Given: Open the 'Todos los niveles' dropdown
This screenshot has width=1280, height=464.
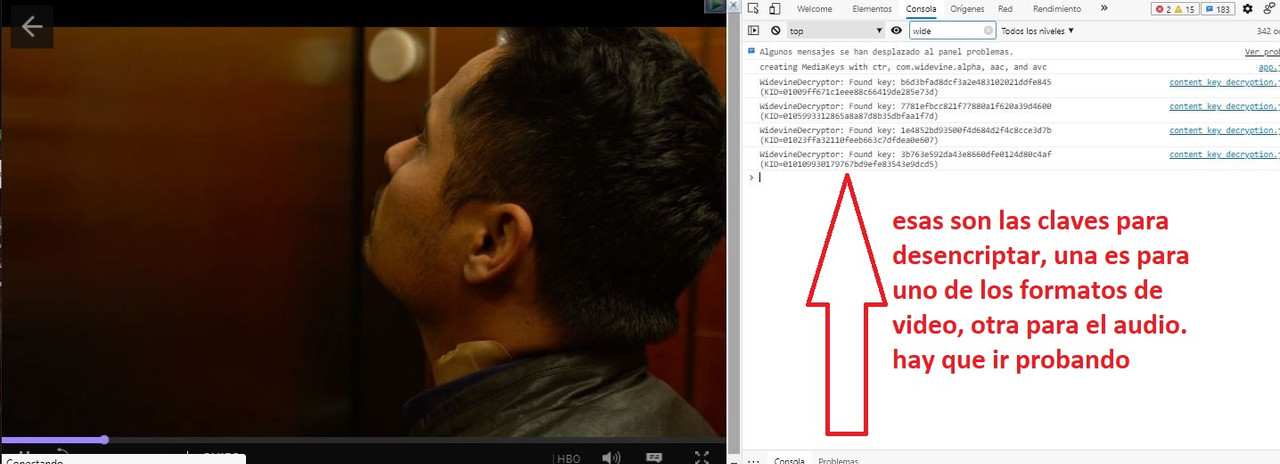Looking at the screenshot, I should pos(1037,31).
